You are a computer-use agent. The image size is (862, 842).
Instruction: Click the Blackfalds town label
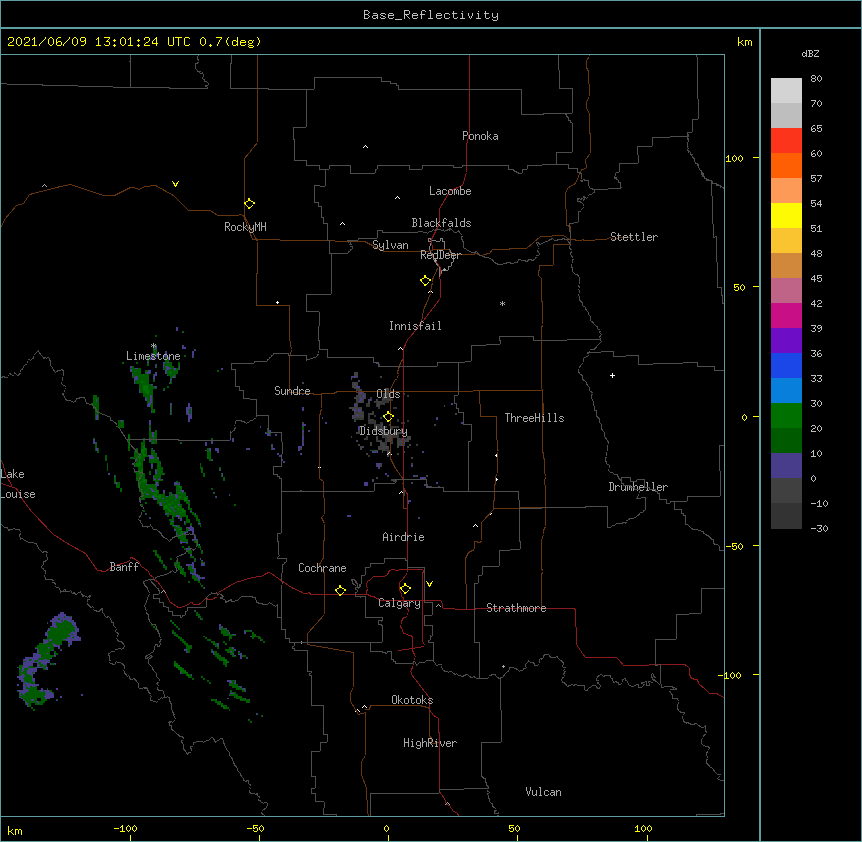pyautogui.click(x=441, y=223)
